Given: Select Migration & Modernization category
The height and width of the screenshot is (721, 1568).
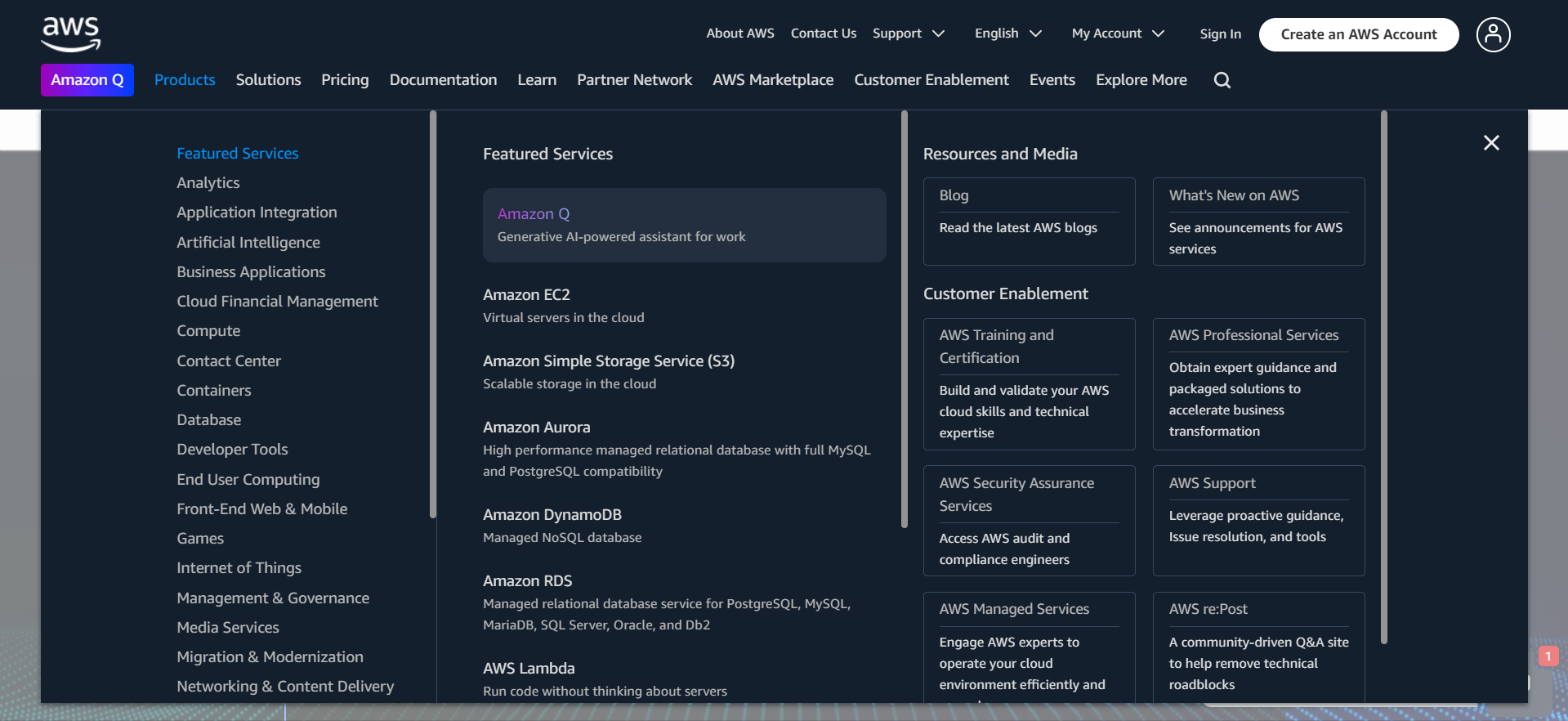Looking at the screenshot, I should (270, 657).
